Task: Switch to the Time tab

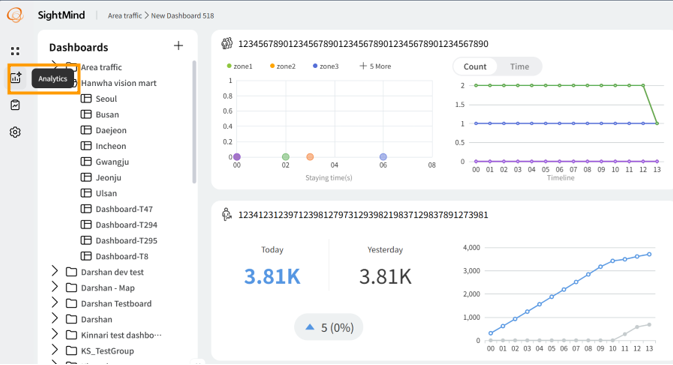Action: (519, 67)
